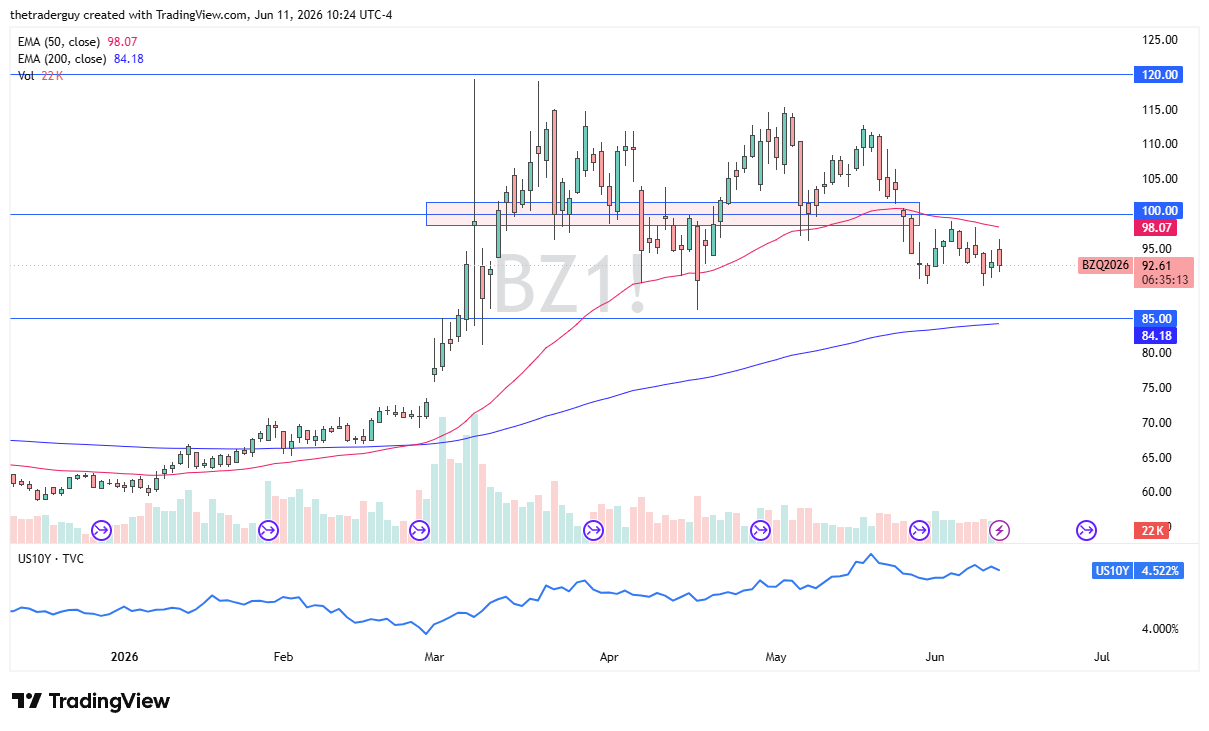
Task: Click the Apr time axis label
Action: tap(608, 657)
